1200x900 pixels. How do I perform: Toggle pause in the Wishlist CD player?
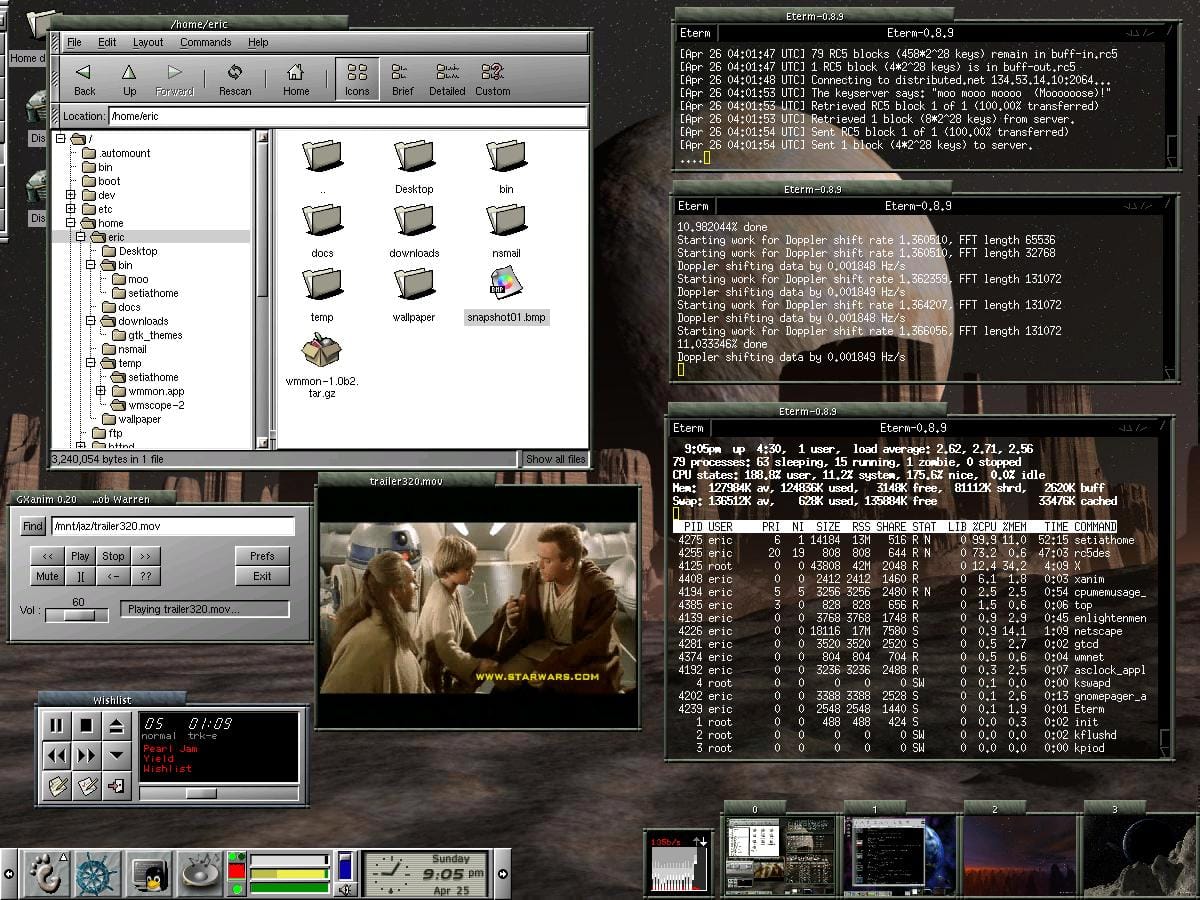click(57, 726)
